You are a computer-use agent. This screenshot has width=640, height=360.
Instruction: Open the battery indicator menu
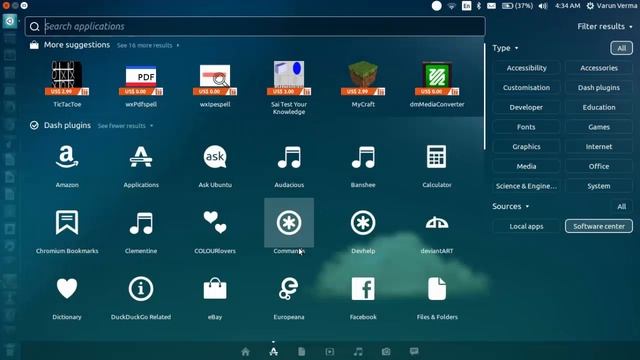[x=517, y=6]
